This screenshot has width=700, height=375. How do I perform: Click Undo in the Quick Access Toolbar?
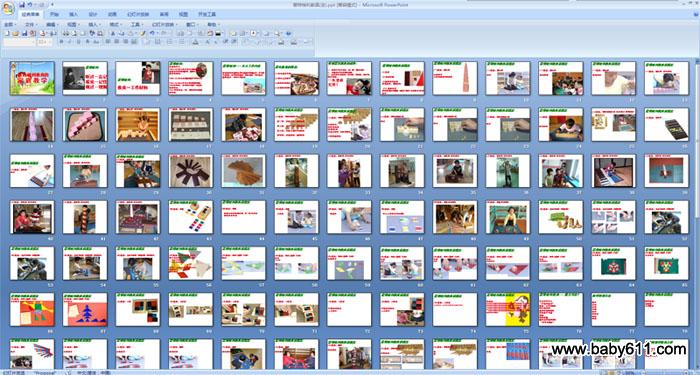(30, 4)
